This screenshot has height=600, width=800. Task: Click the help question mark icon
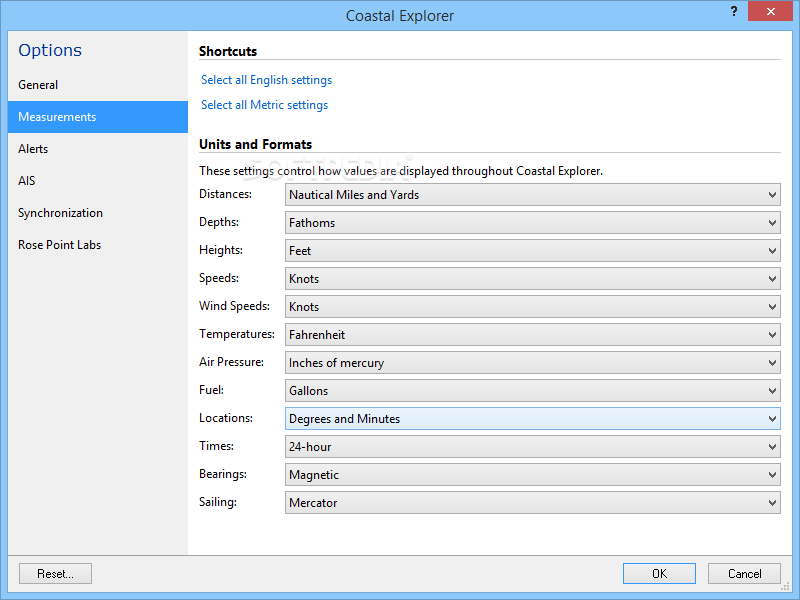click(734, 11)
